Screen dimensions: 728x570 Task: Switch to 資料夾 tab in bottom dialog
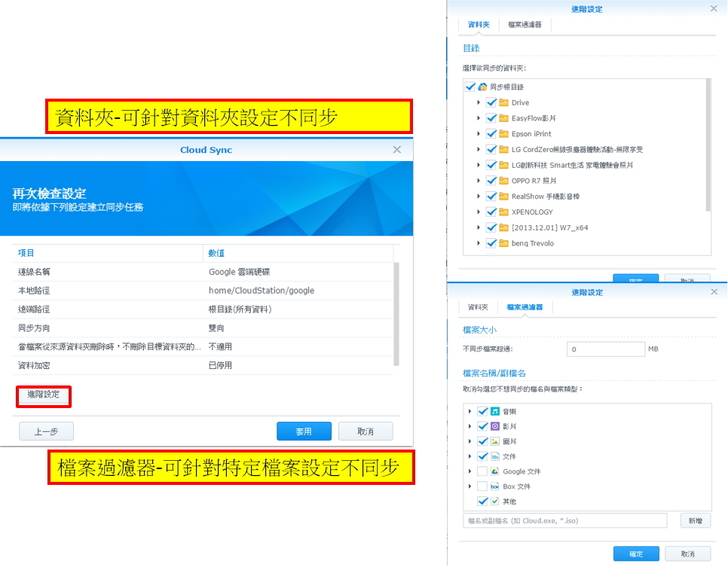(x=478, y=307)
